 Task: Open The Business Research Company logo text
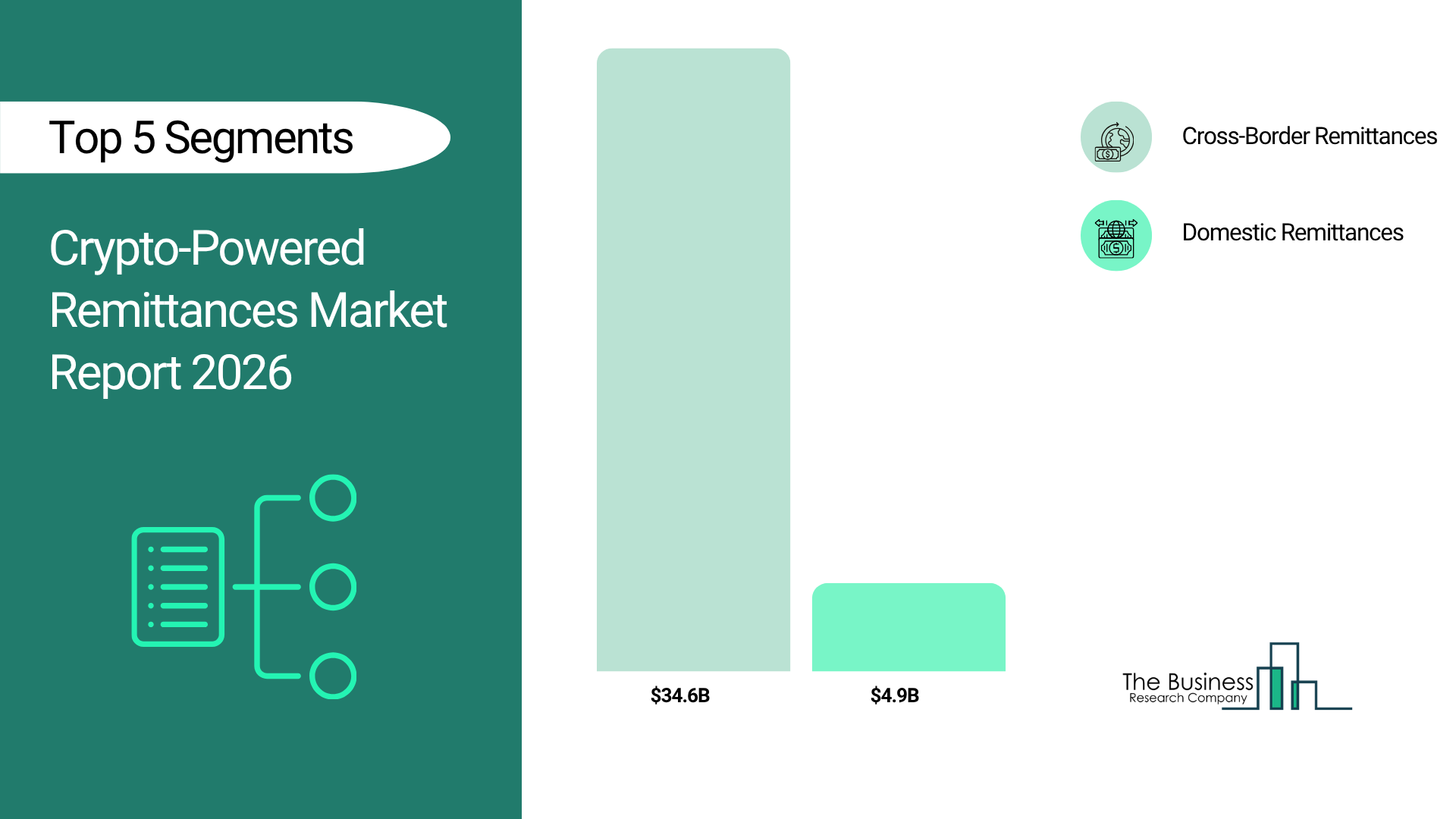coord(1188,682)
